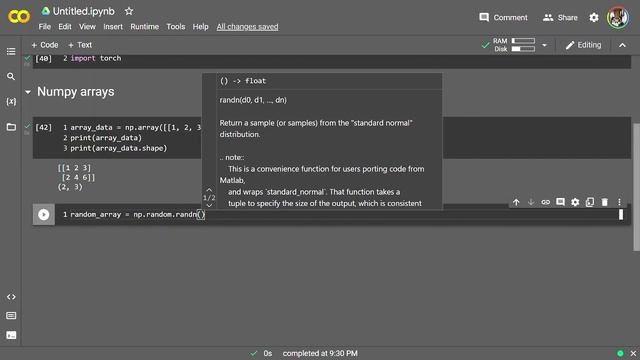The height and width of the screenshot is (360, 640).
Task: Show next signature in tooltip
Action: click(209, 205)
